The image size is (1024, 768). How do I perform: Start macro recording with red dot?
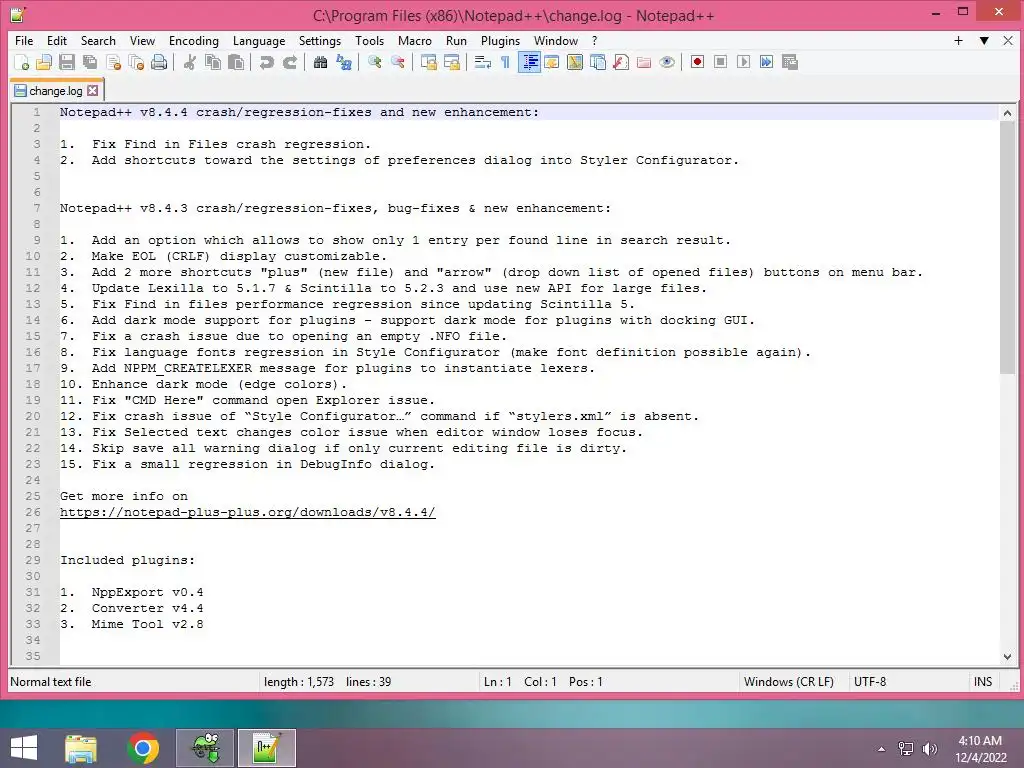(x=697, y=62)
